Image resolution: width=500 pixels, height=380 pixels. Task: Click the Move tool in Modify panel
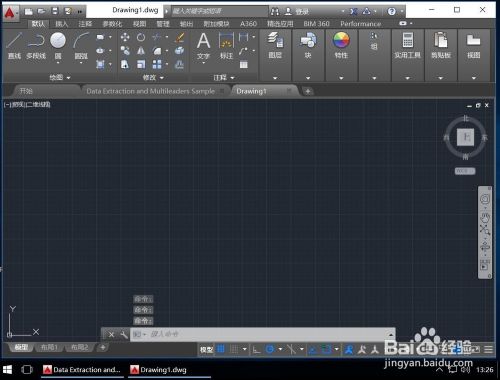(125, 37)
